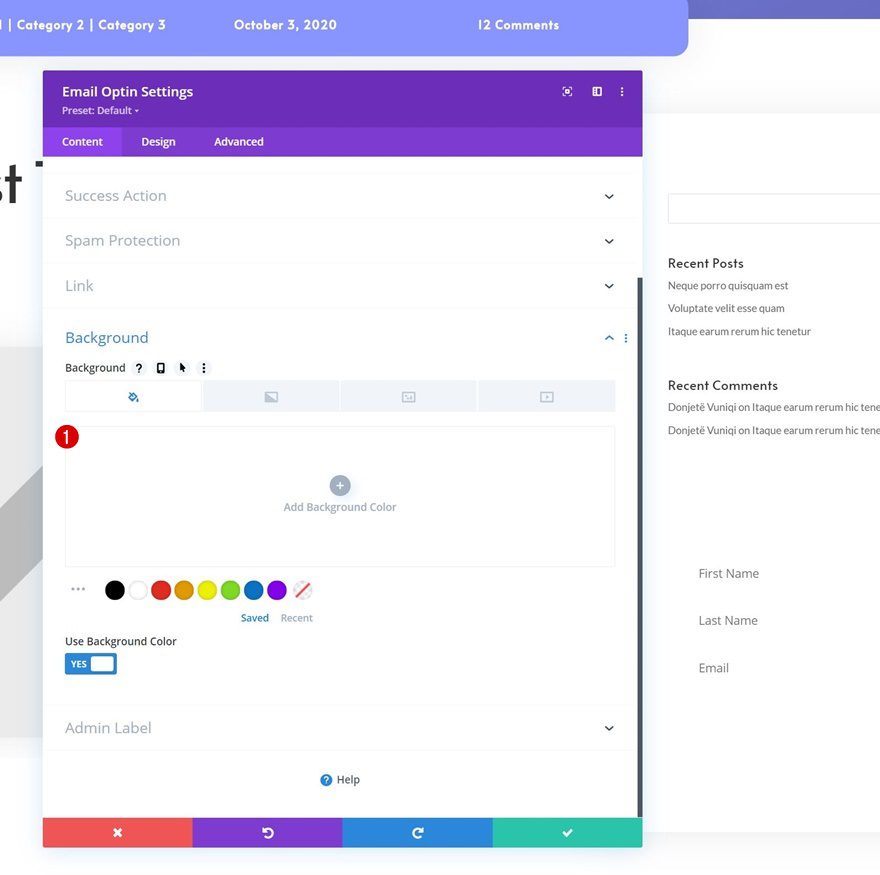This screenshot has height=875, width=880.
Task: Select the red saved color swatch
Action: (161, 590)
